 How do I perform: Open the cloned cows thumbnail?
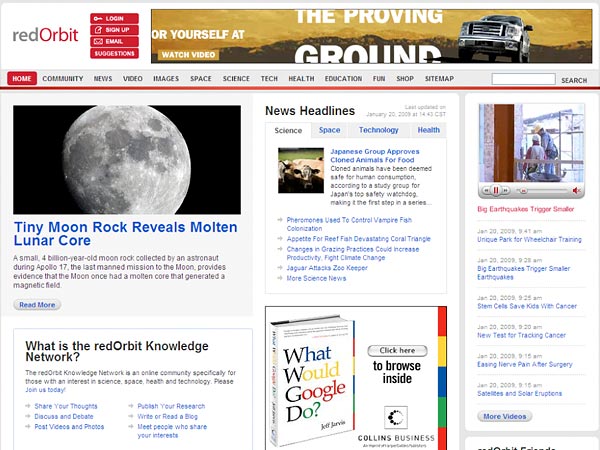pos(301,170)
